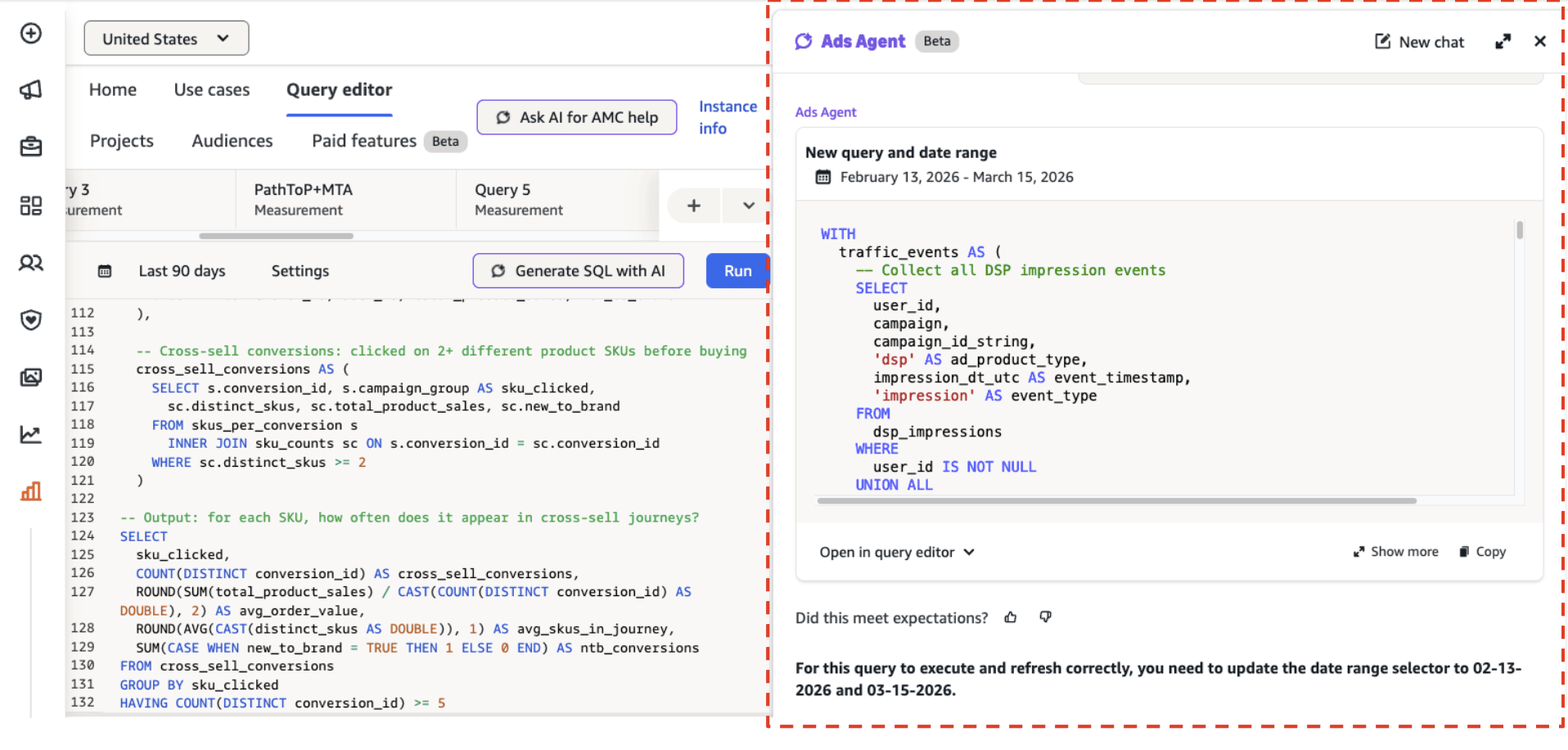Screen dimensions: 1568x750
Task: Click the thumbs down feedback icon
Action: 1045,617
